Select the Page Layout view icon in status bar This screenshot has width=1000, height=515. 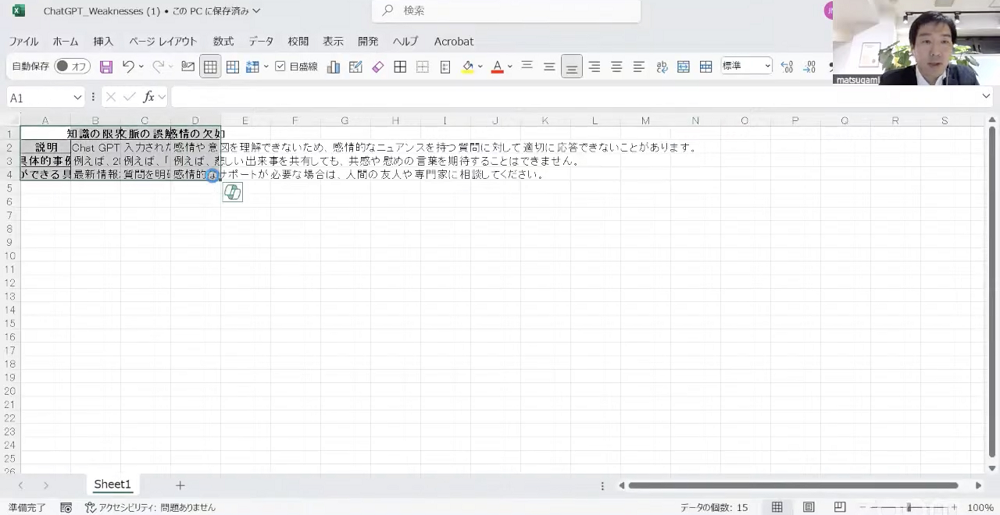click(809, 507)
